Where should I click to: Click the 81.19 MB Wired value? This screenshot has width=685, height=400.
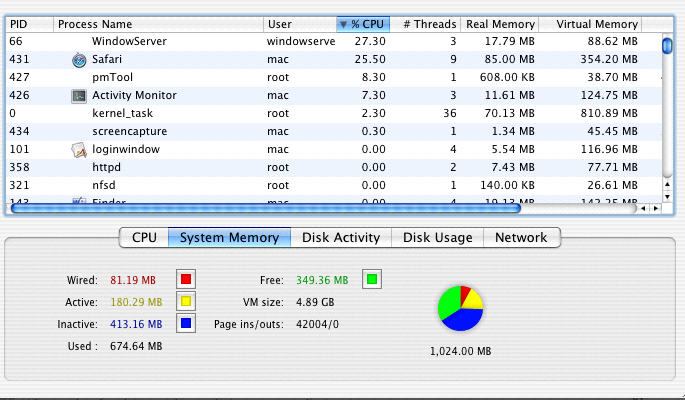(133, 280)
